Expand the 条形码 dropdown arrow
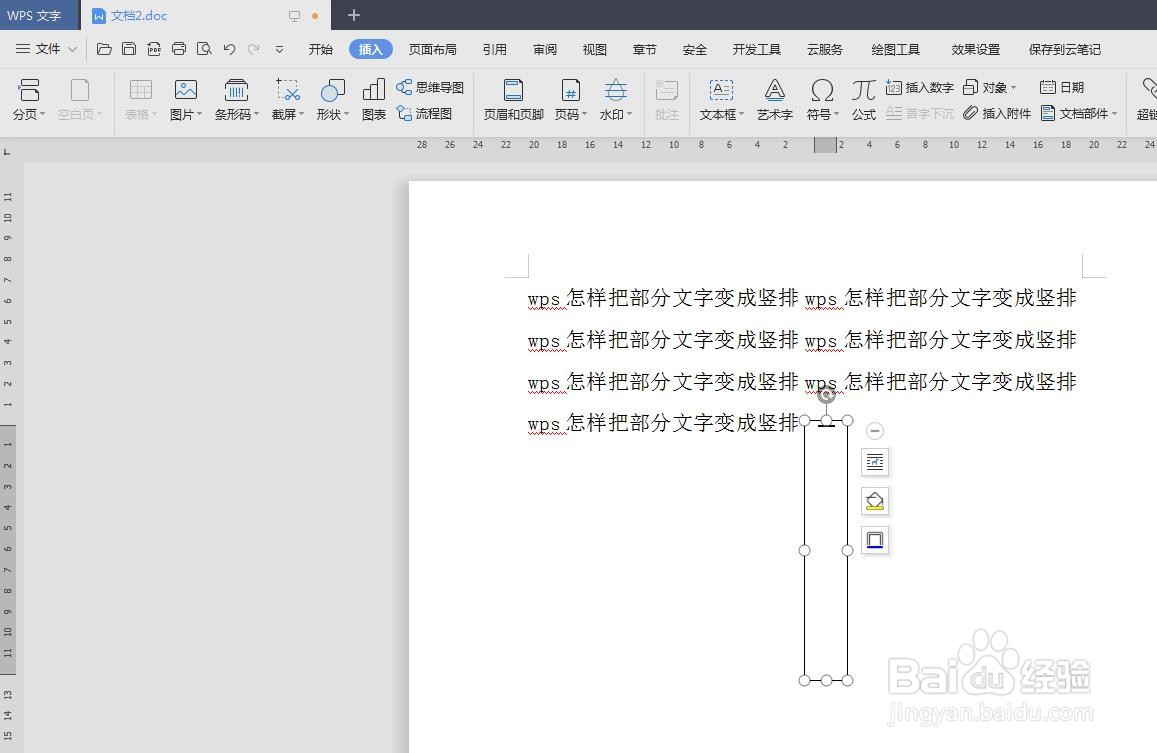Viewport: 1157px width, 753px height. (x=256, y=114)
